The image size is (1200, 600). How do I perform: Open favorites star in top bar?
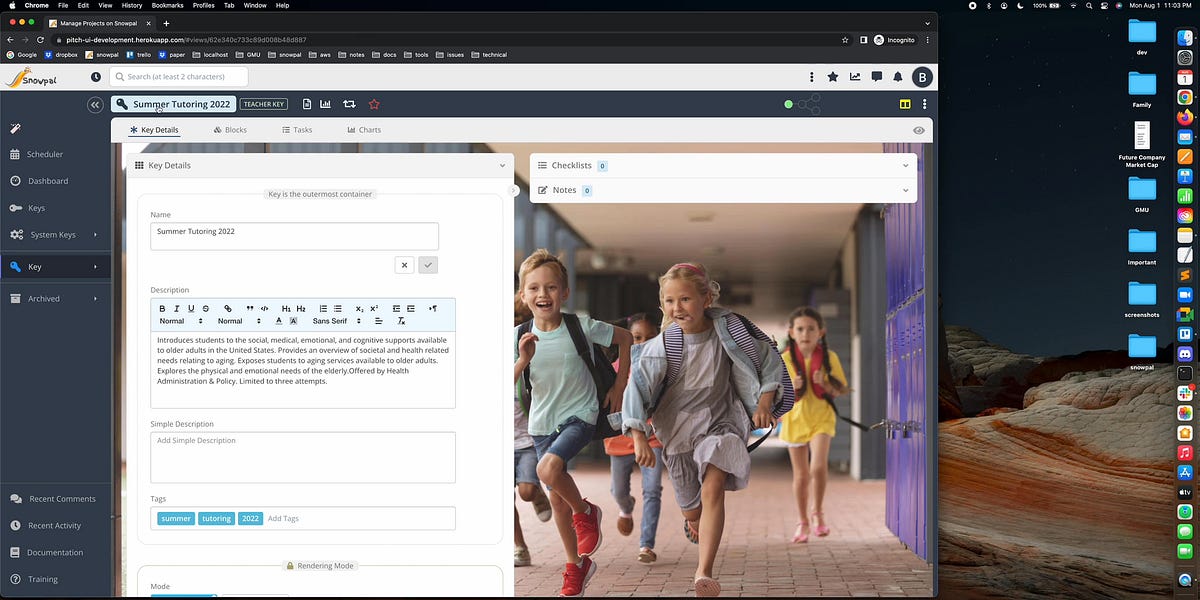coord(833,76)
